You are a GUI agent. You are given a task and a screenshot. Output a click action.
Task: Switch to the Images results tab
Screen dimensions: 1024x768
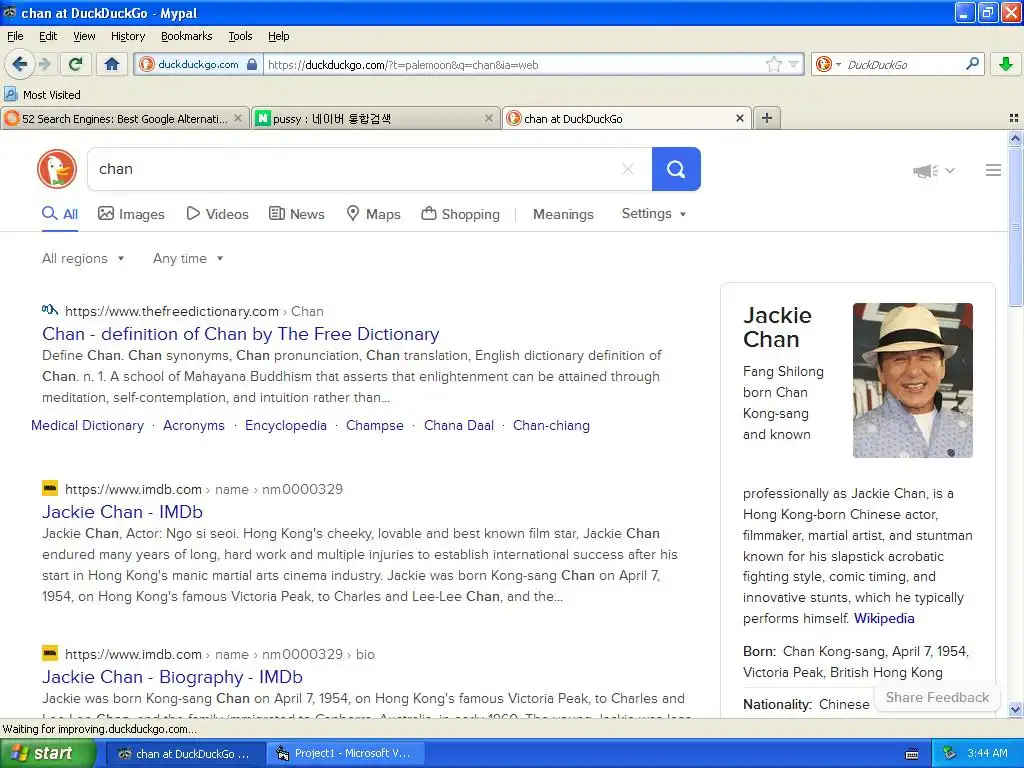(x=131, y=214)
